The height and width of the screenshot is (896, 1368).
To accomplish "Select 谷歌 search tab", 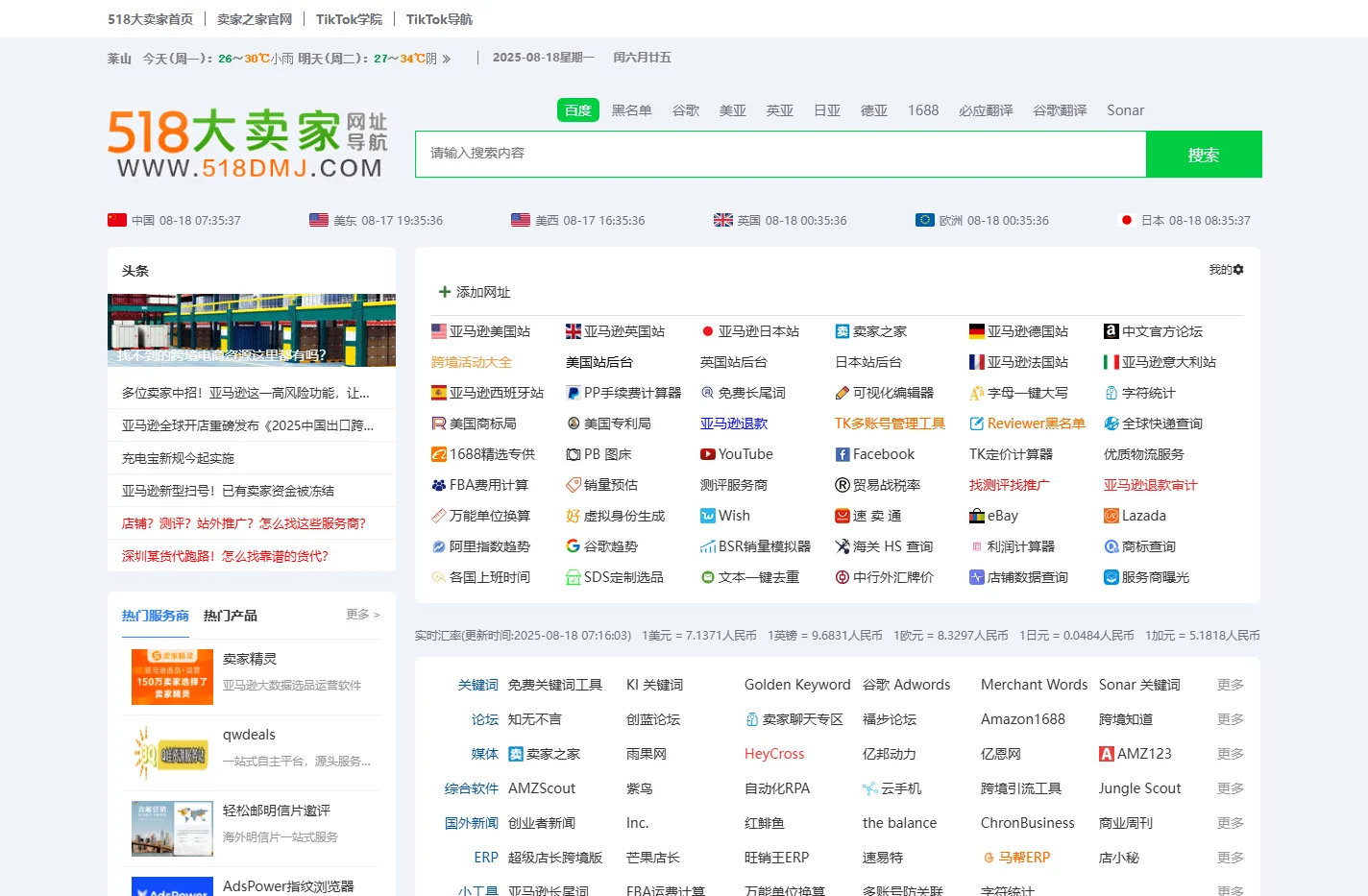I will click(x=686, y=110).
